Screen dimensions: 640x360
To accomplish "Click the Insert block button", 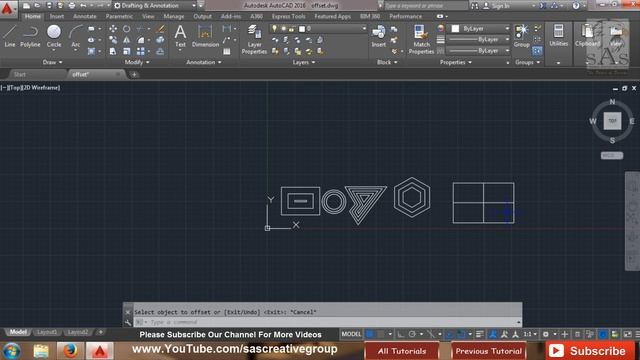I will click(378, 36).
